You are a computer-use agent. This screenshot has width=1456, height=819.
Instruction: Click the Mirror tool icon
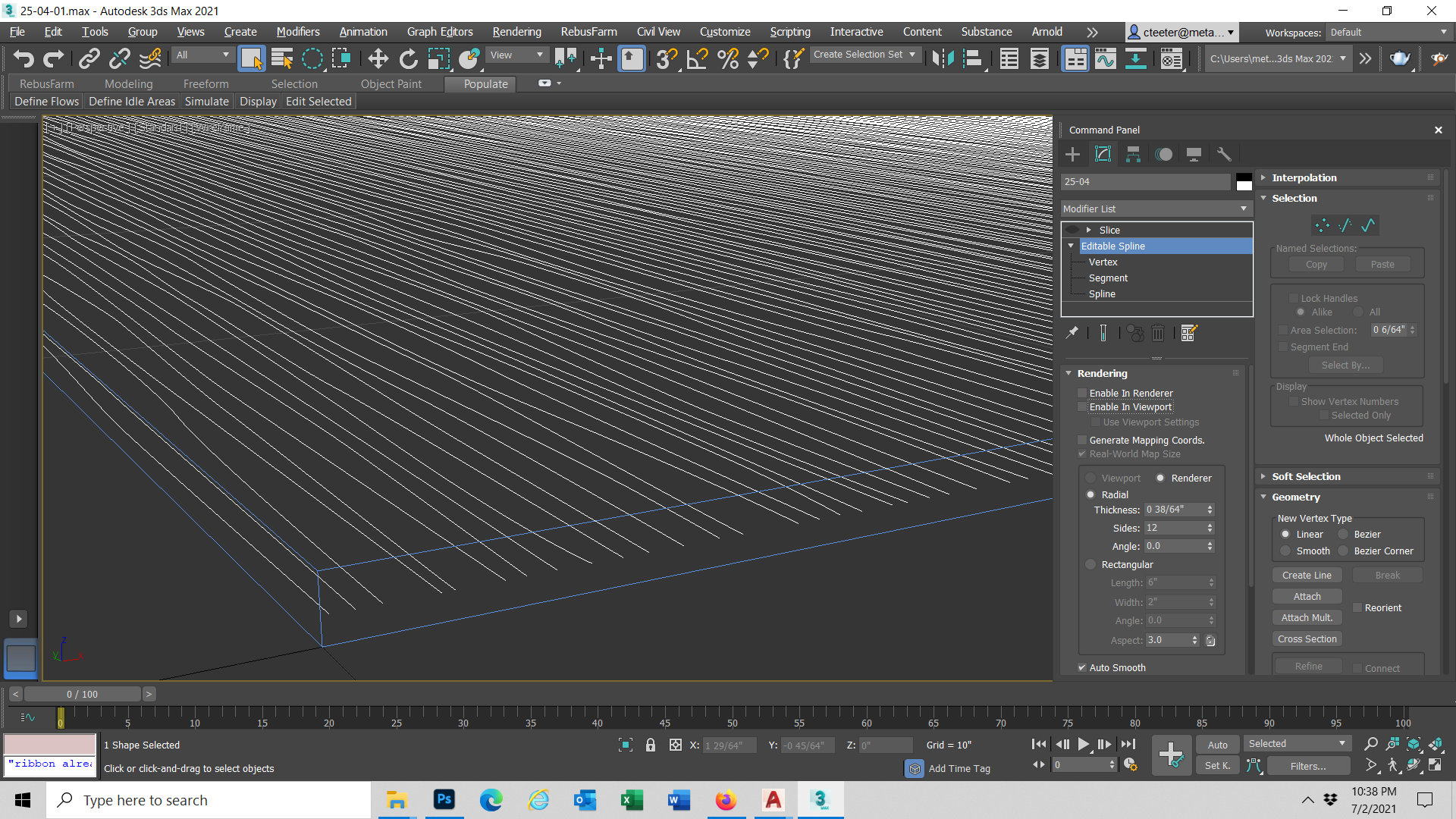[943, 58]
